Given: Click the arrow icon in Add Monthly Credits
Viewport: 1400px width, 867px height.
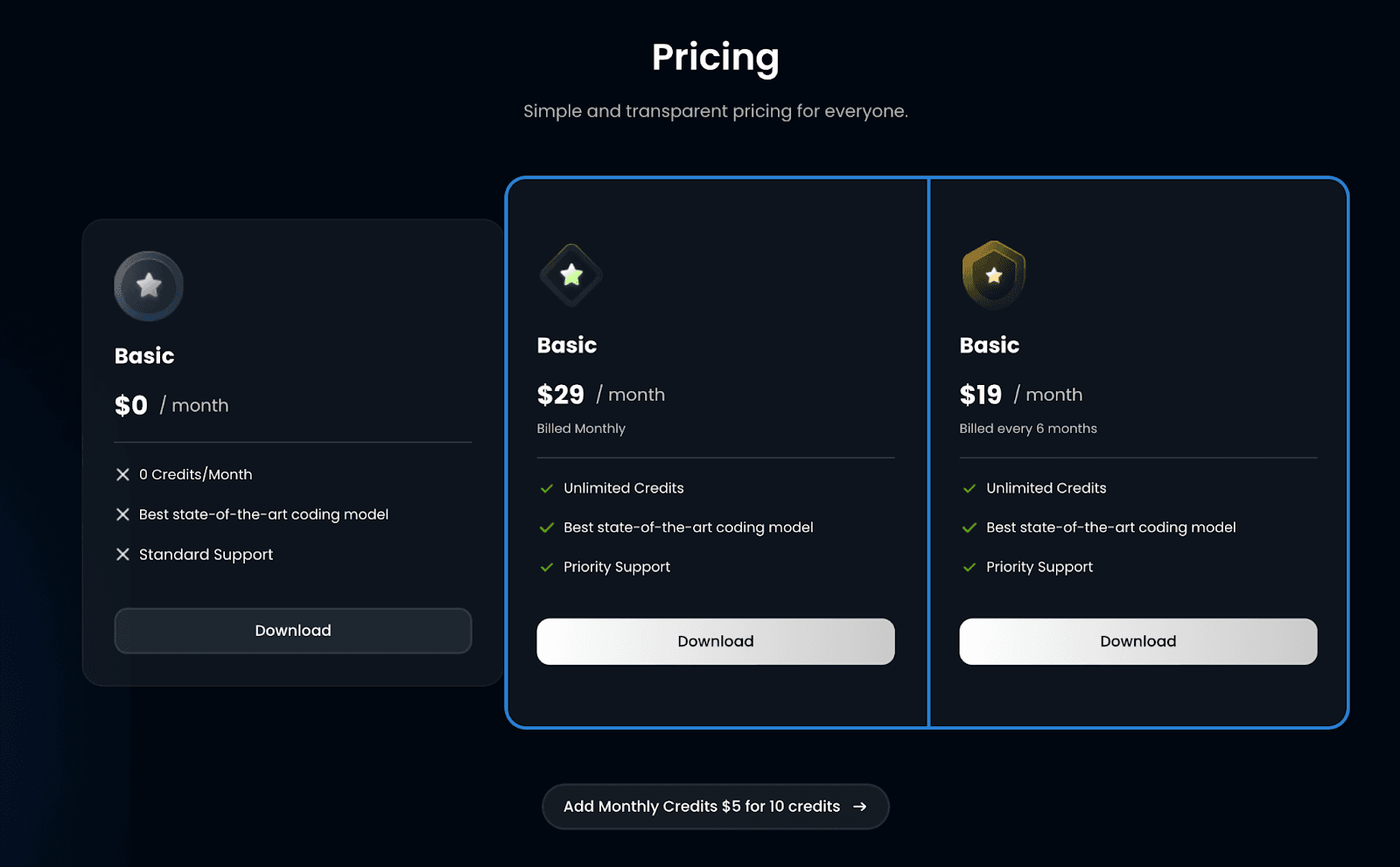Looking at the screenshot, I should click(860, 807).
